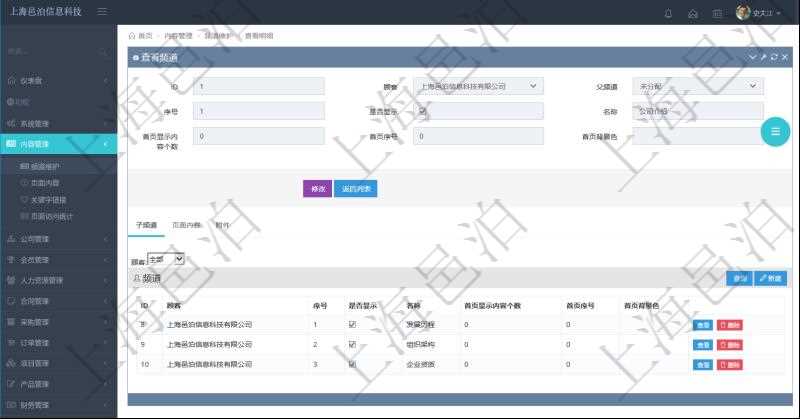
Task: Click the home icon in top bar
Action: 693,13
